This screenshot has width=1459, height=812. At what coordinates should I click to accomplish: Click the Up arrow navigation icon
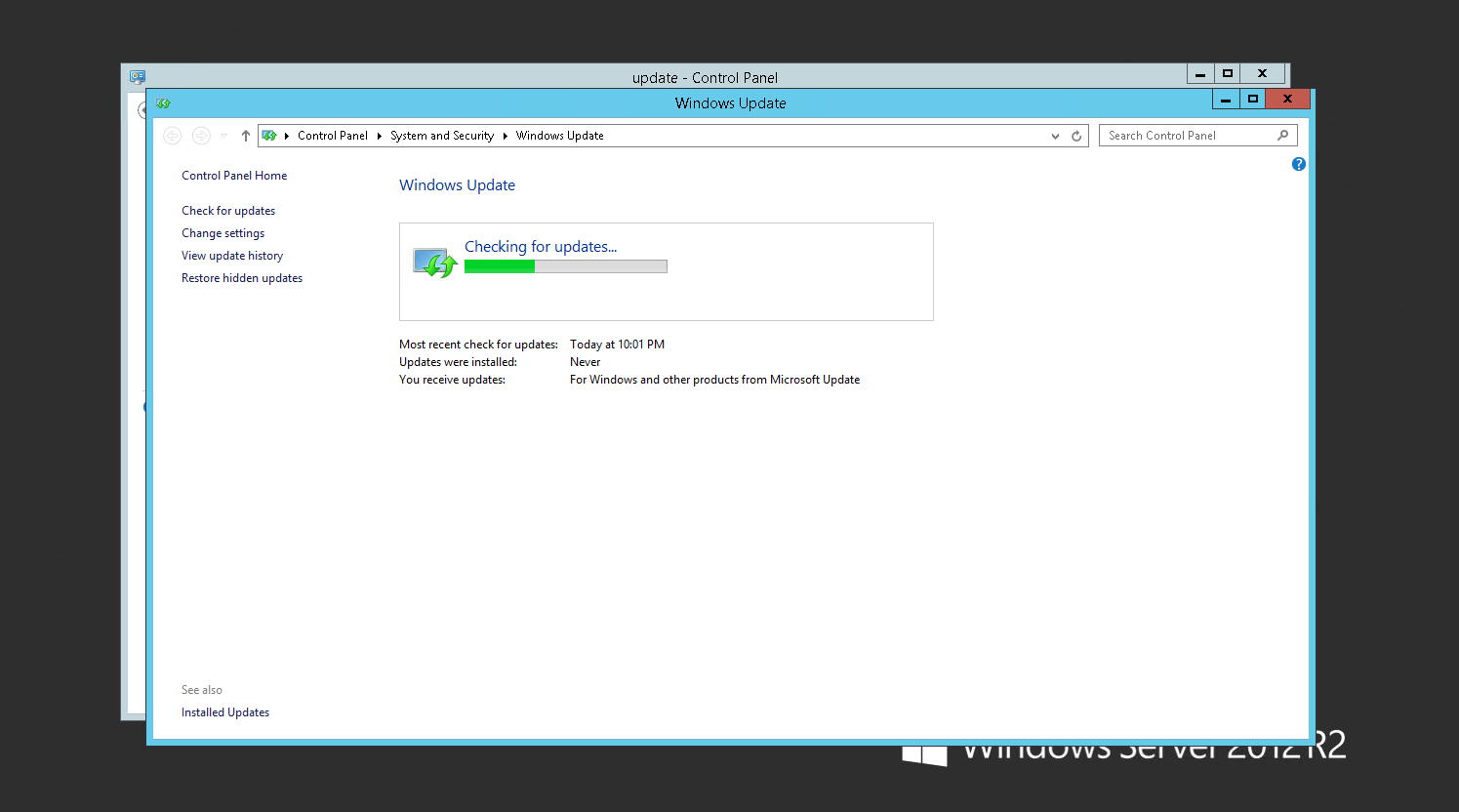(x=246, y=136)
